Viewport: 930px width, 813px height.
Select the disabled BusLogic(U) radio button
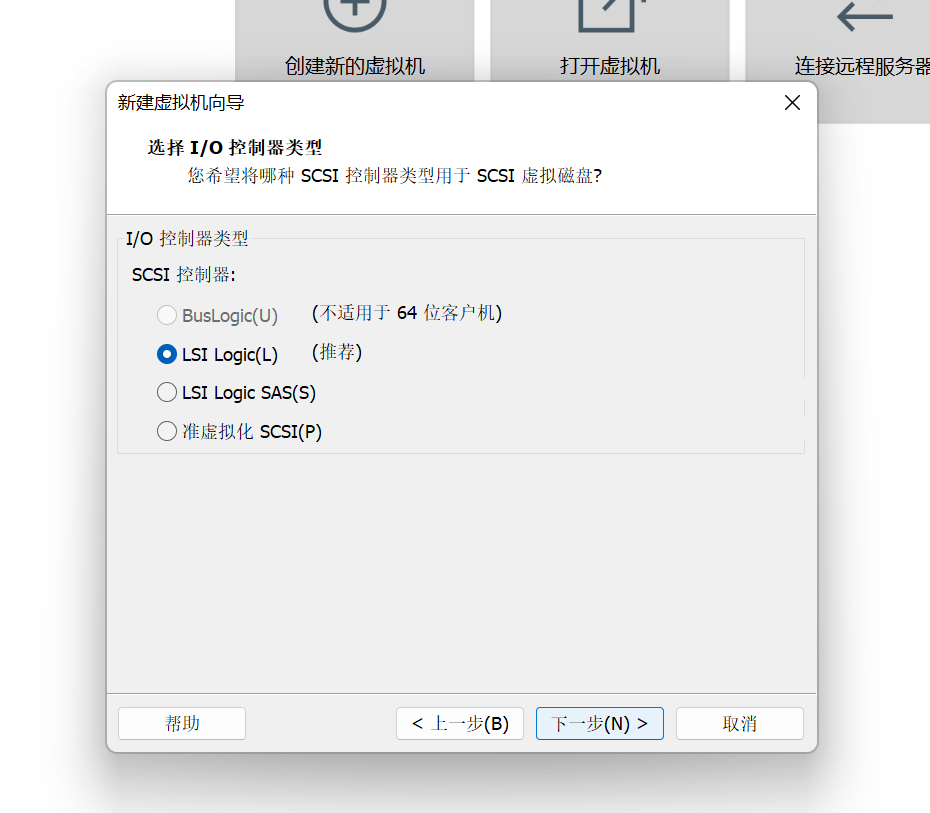tap(167, 315)
